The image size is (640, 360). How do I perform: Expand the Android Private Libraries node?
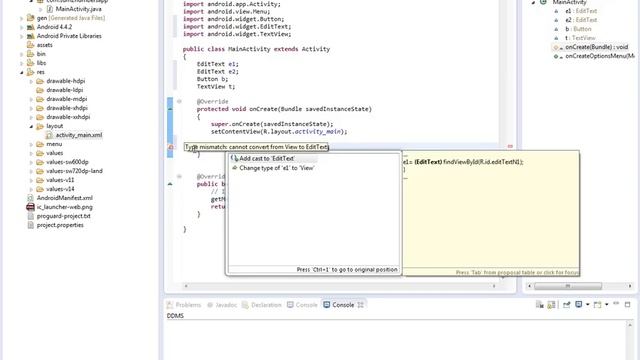[x=22, y=36]
